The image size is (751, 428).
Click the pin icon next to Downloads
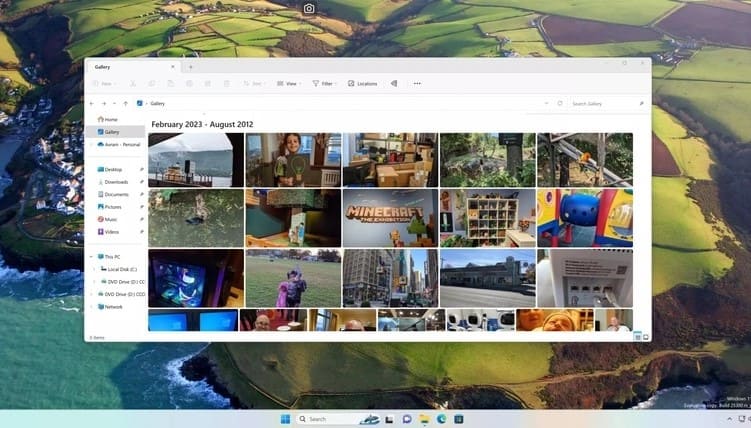[x=142, y=182]
